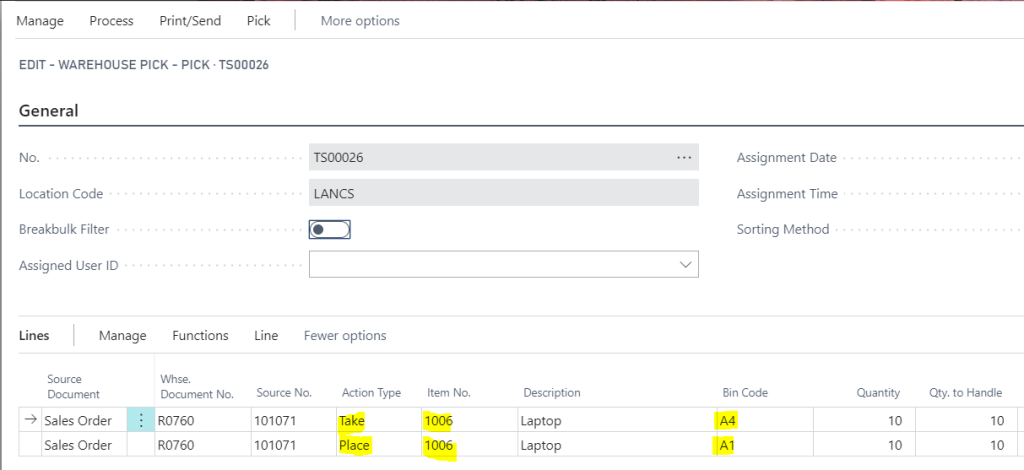Expand the Assigned User ID dropdown
Screen dimensions: 1024x470
(686, 265)
